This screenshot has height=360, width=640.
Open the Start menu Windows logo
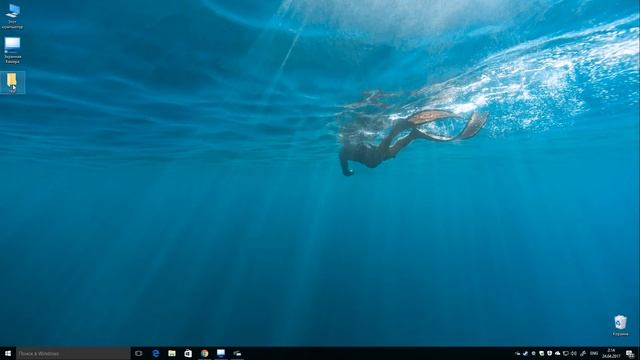pos(8,353)
